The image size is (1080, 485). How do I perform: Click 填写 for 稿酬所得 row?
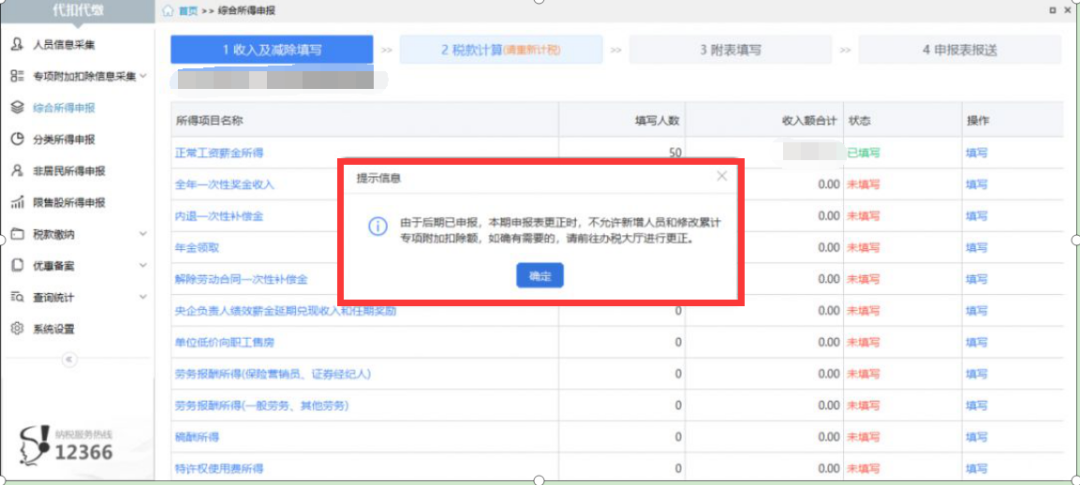(x=976, y=438)
